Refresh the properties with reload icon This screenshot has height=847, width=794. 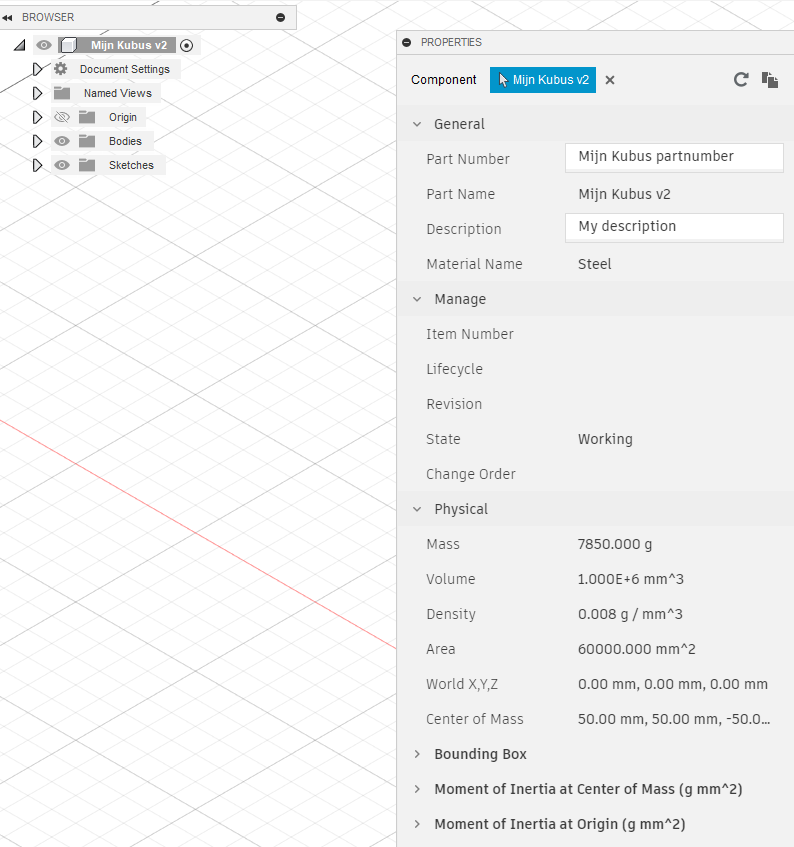[741, 80]
